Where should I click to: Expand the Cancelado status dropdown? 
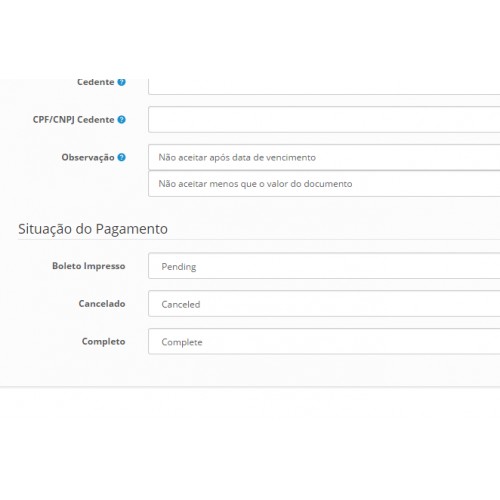324,304
